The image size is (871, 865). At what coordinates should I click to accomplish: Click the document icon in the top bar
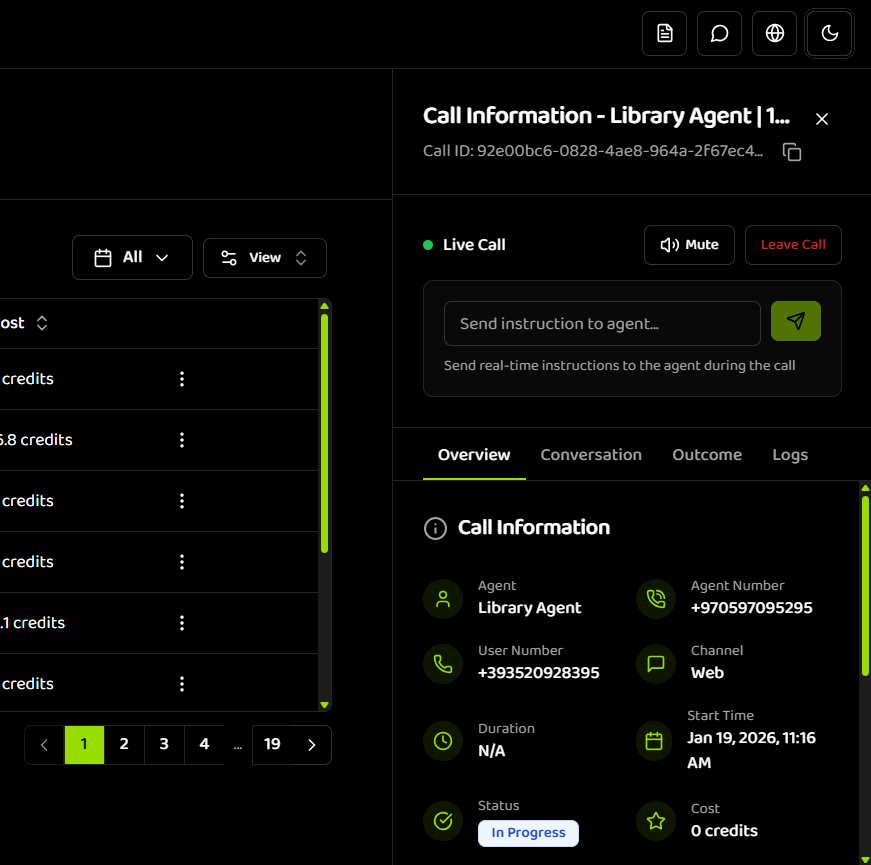664,33
